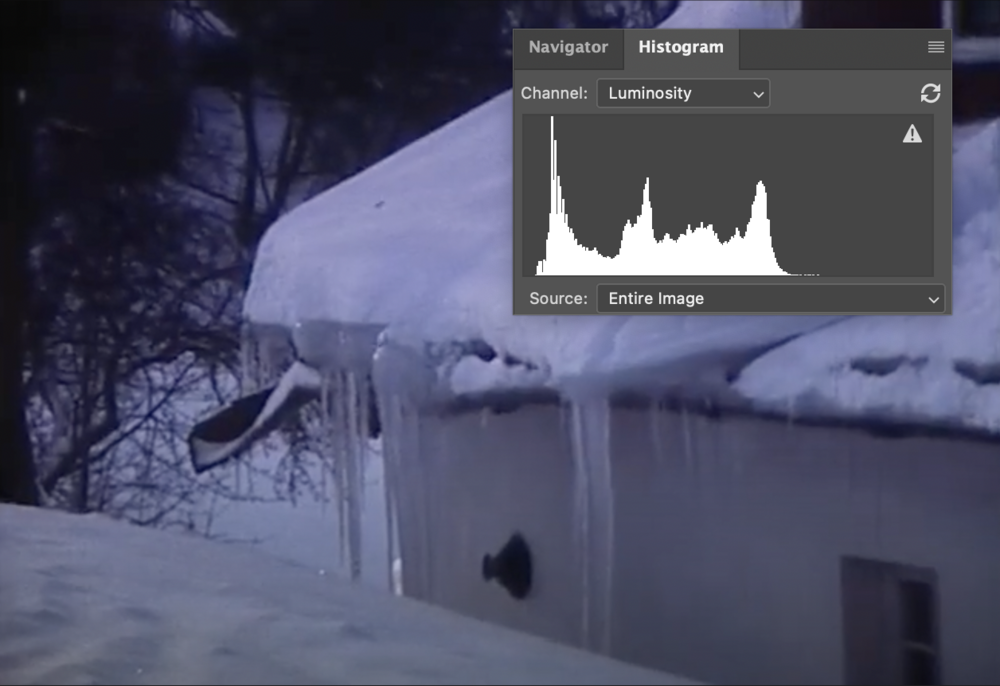Select the Histogram tab
This screenshot has width=1000, height=686.
[680, 48]
